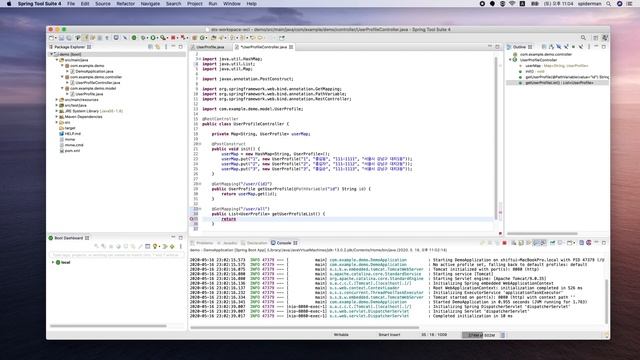Screen dimensions: 640x360
Task: Click the Pin Console icon
Action: pos(553,243)
